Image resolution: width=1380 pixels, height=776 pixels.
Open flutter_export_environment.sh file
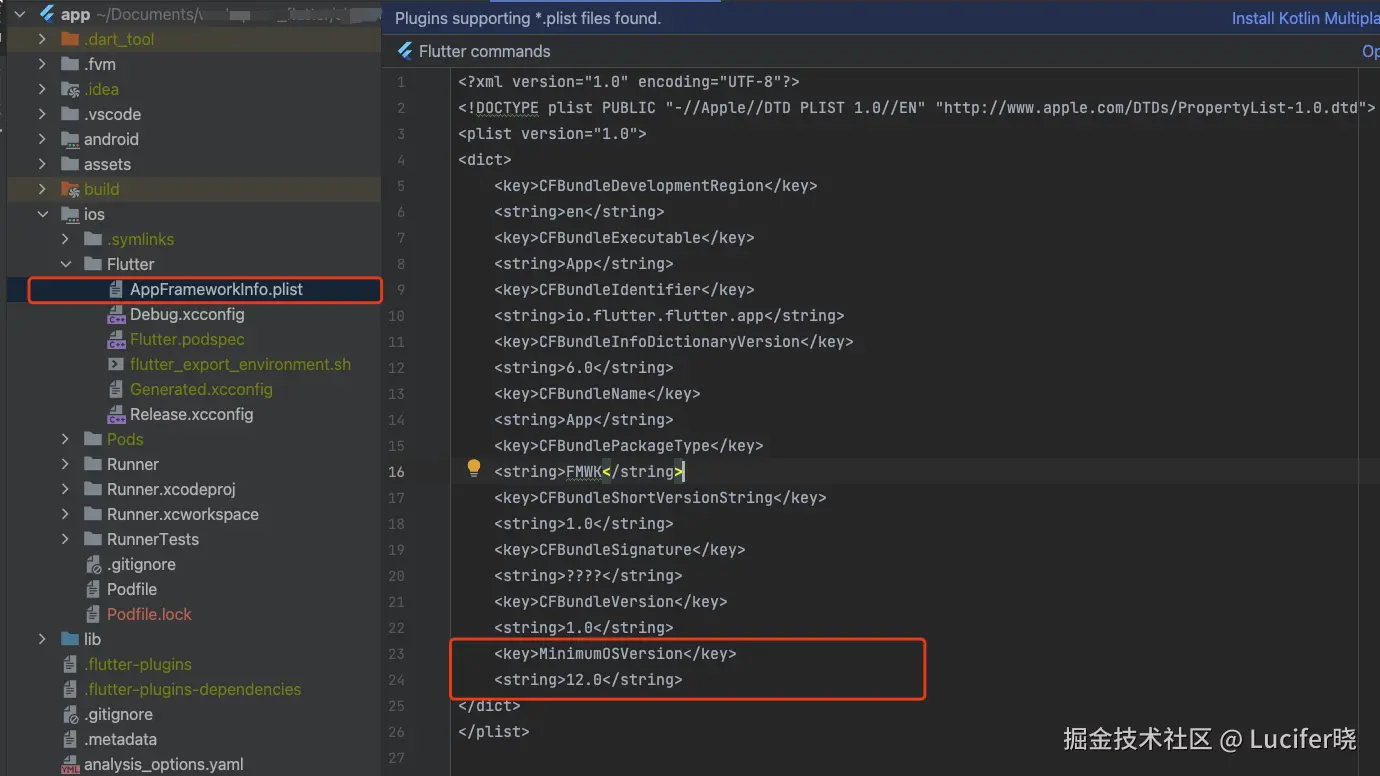pyautogui.click(x=240, y=364)
